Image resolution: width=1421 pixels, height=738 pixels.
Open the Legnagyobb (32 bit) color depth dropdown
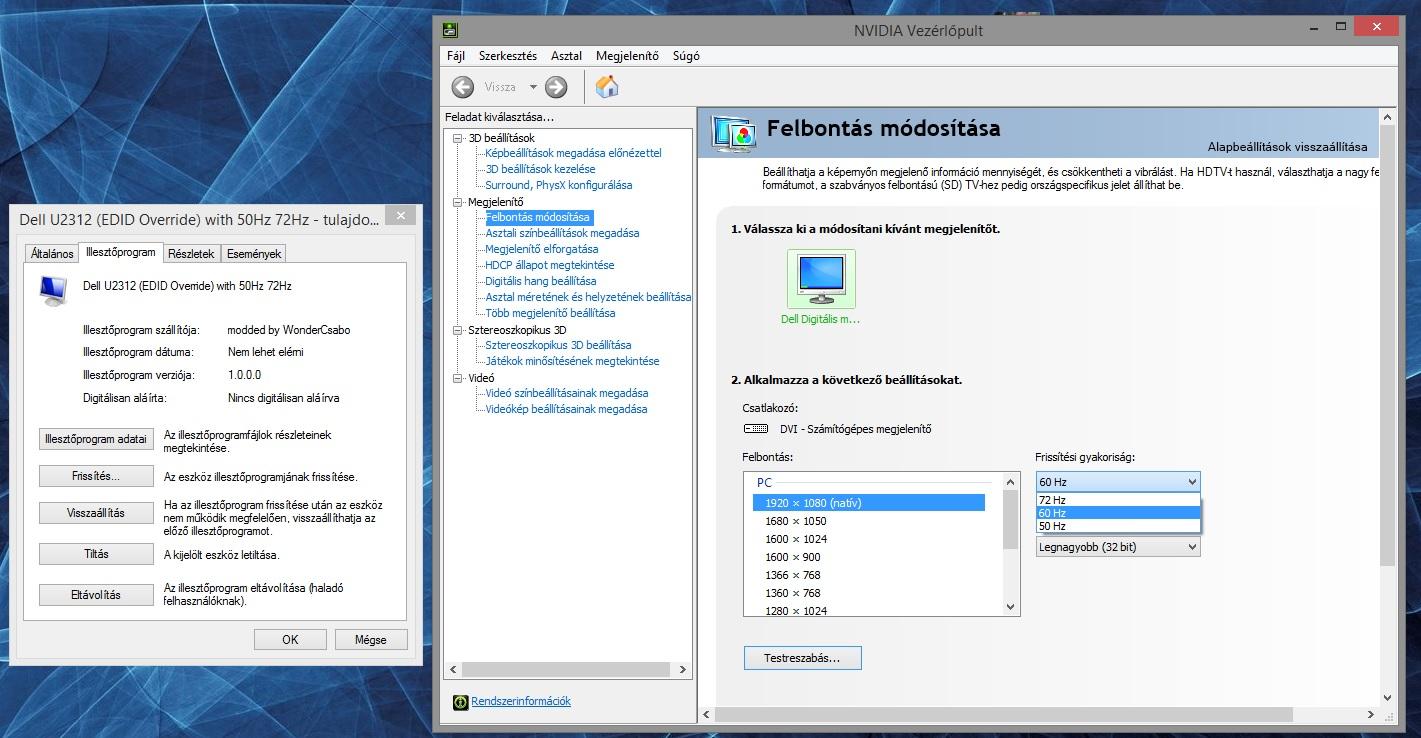click(x=1117, y=547)
